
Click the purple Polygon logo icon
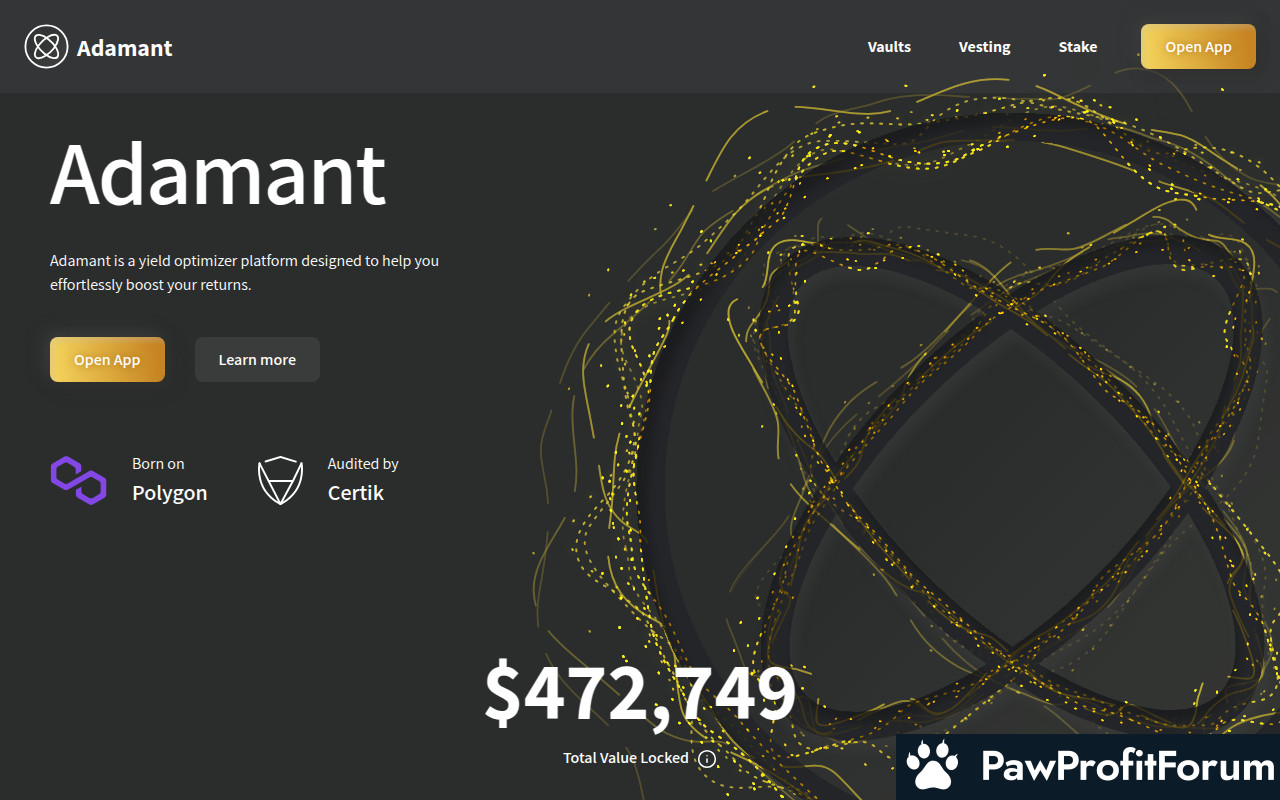pyautogui.click(x=79, y=480)
